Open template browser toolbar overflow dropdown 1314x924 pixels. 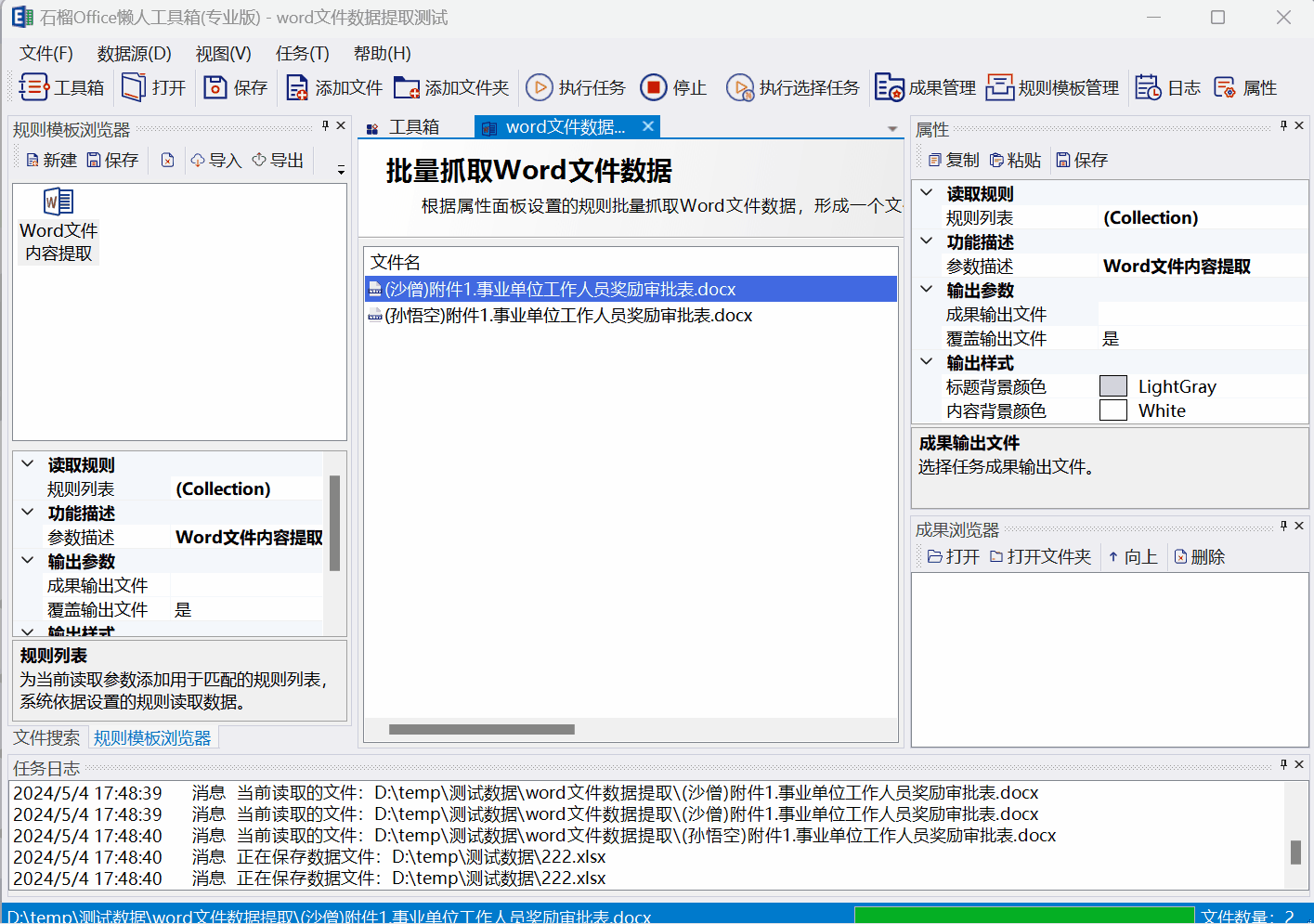tap(341, 170)
